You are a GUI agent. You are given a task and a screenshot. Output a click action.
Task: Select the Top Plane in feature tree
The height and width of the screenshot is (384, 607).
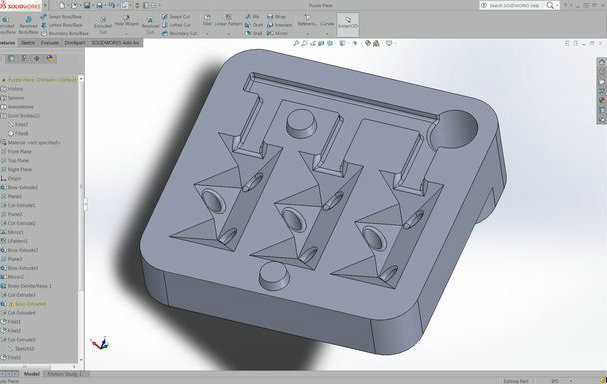click(x=15, y=160)
